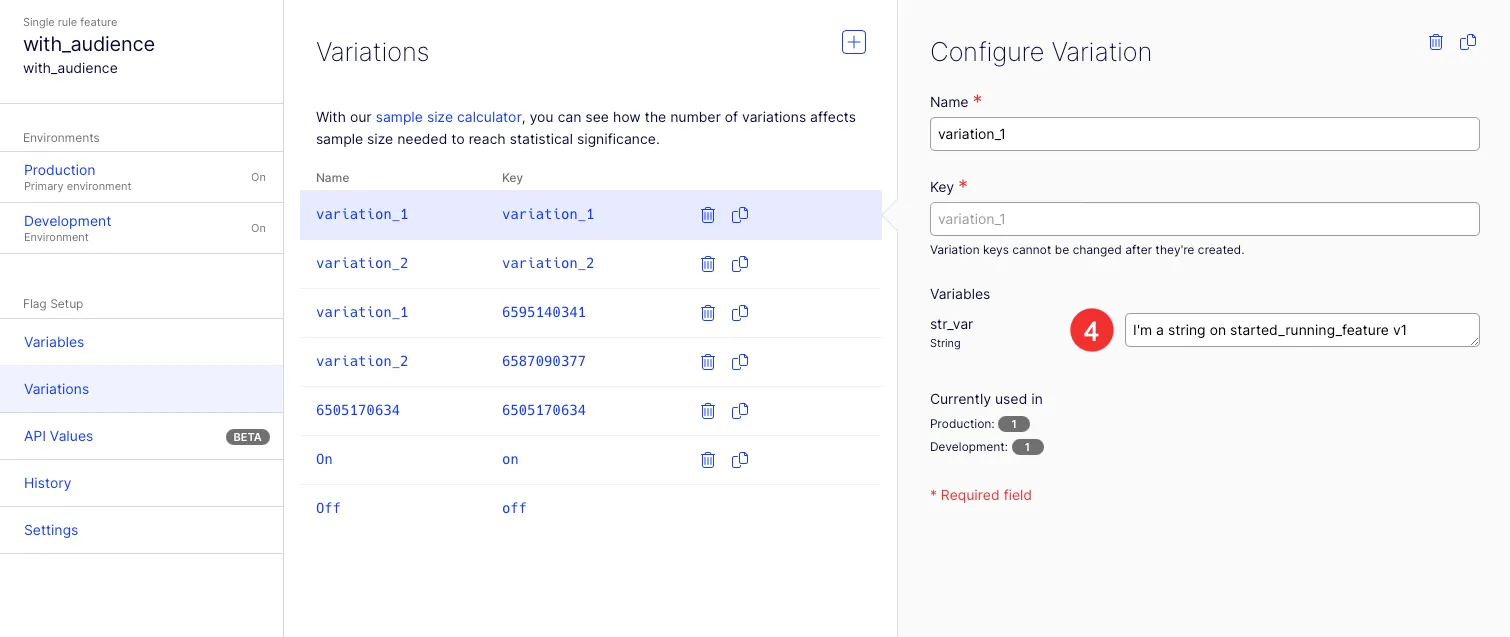Select the On variation row name
Image resolution: width=1510 pixels, height=637 pixels.
[324, 460]
